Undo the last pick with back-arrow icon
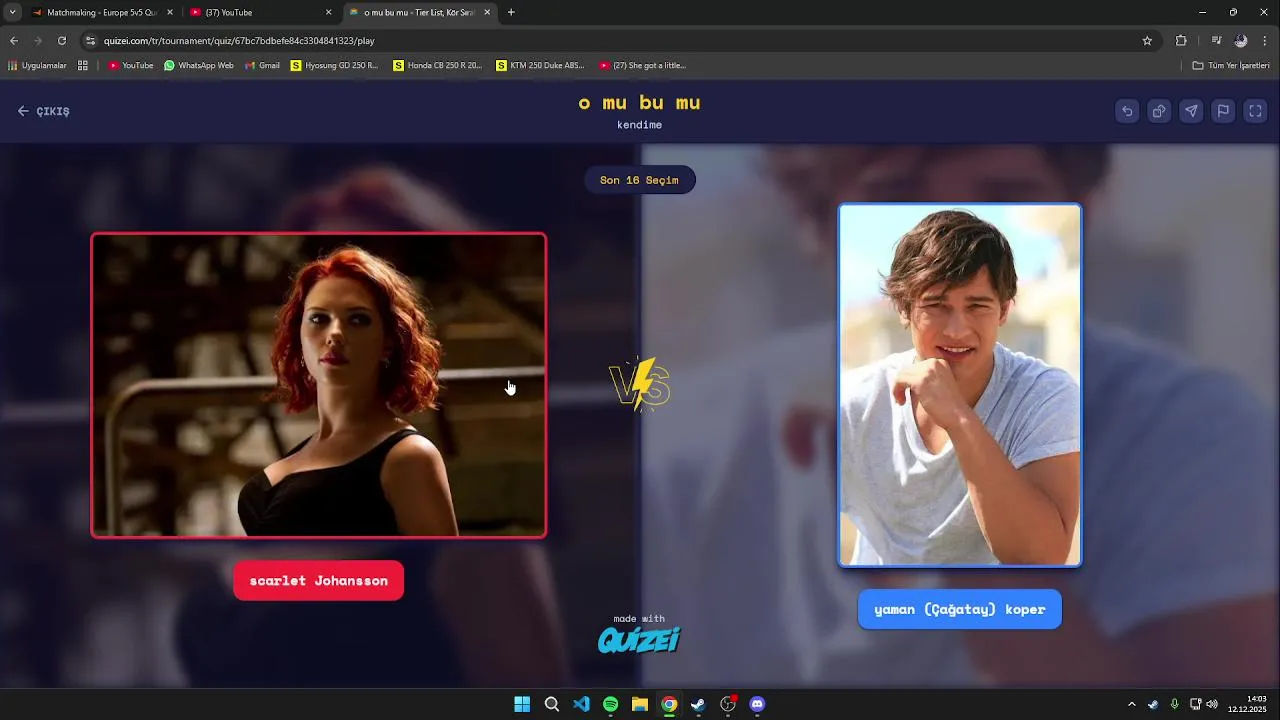The image size is (1280, 720). coord(1127,111)
